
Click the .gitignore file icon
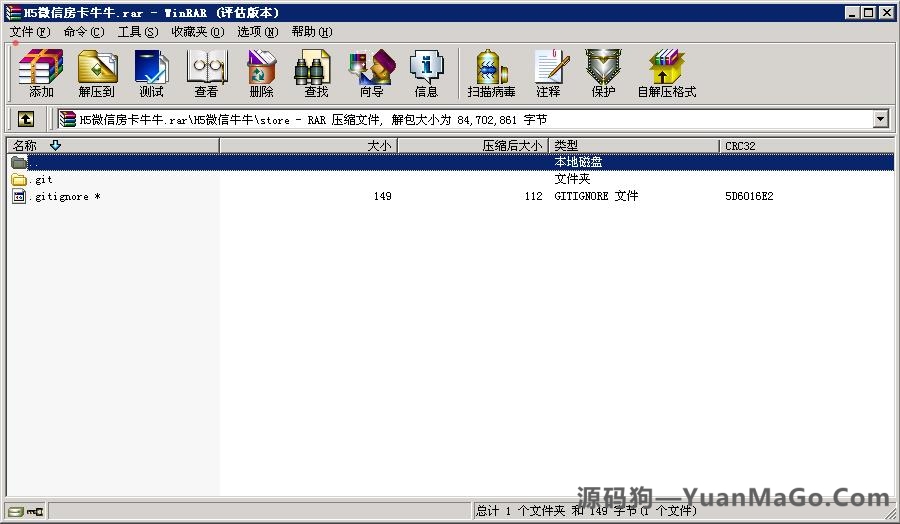point(19,196)
